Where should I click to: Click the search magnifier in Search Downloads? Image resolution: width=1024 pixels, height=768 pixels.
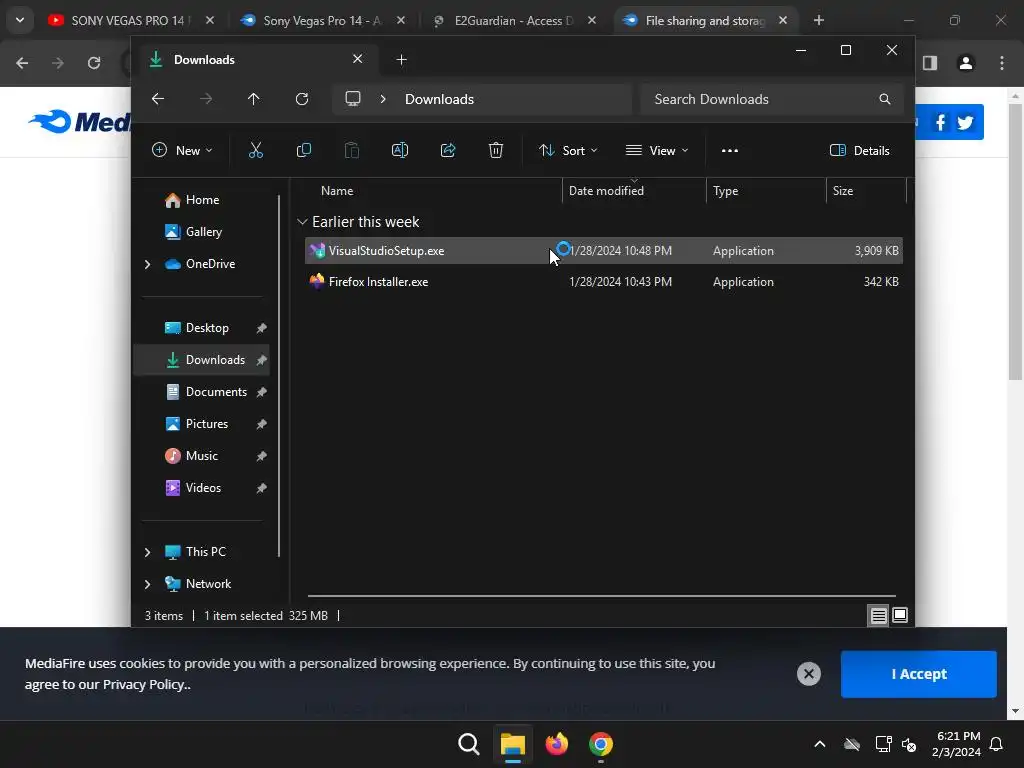[x=885, y=99]
